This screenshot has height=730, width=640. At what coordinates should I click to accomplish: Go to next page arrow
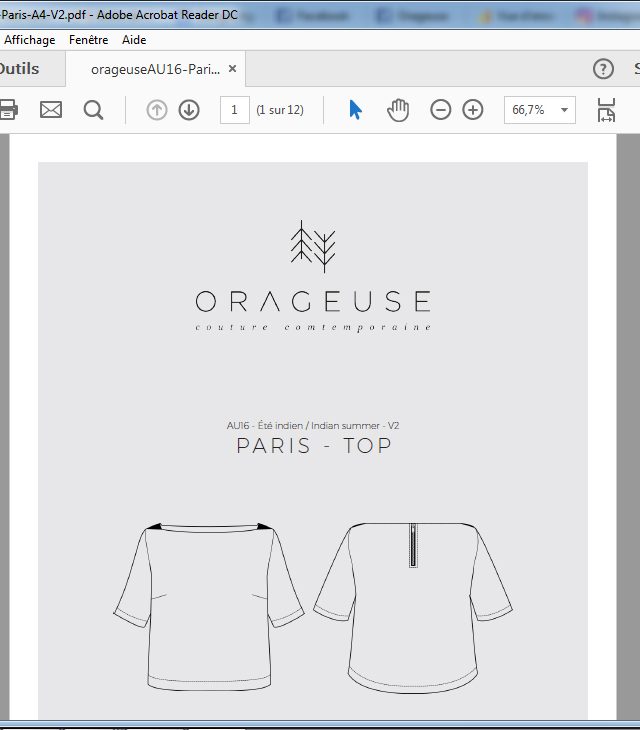tap(189, 110)
